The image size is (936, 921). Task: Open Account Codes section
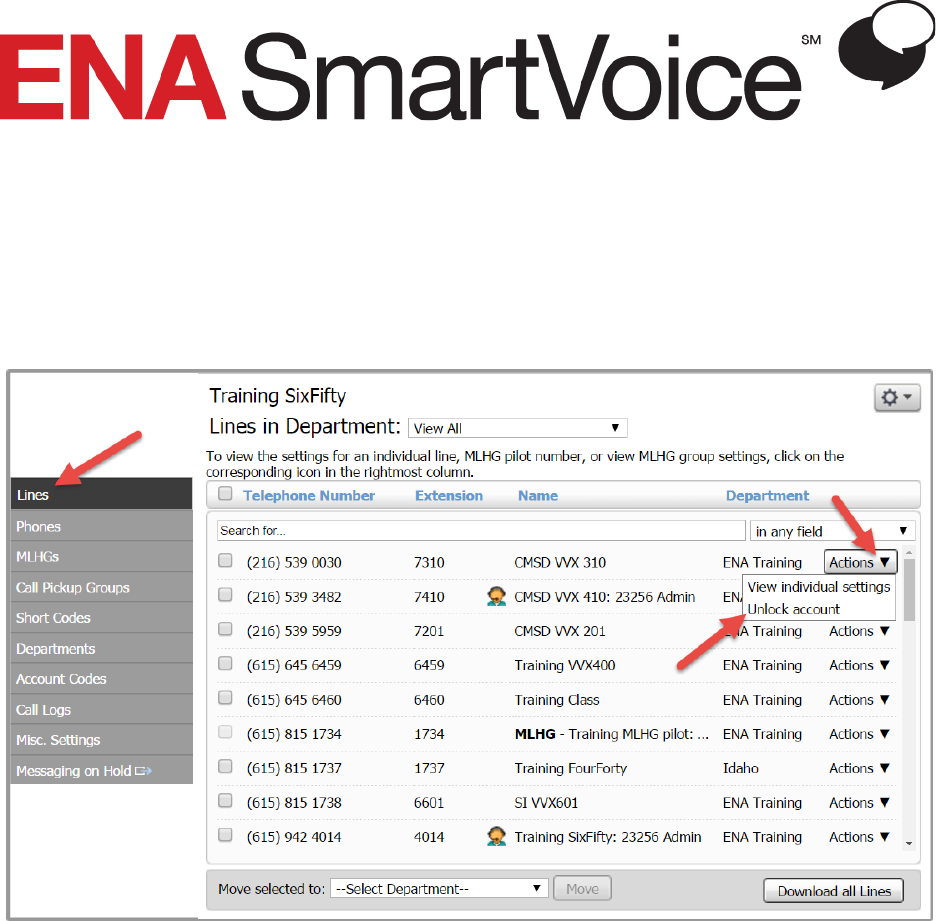pos(101,679)
